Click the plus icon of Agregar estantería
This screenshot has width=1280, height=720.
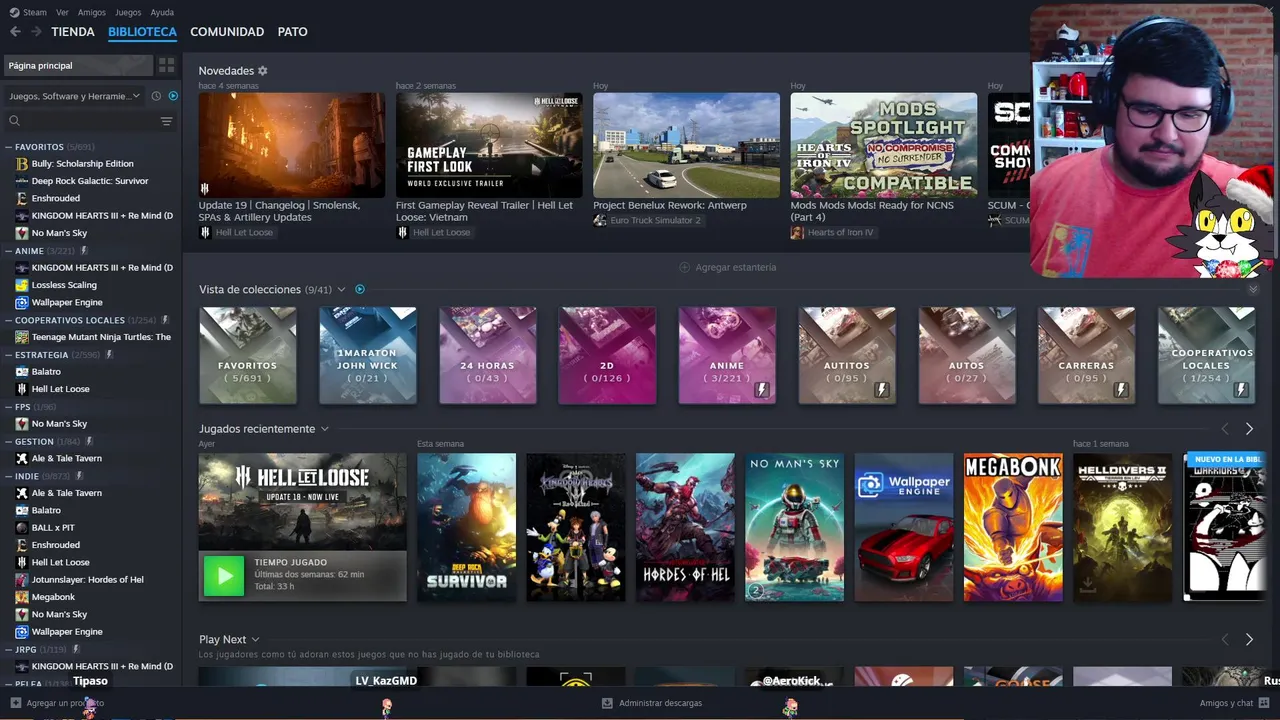[x=685, y=267]
